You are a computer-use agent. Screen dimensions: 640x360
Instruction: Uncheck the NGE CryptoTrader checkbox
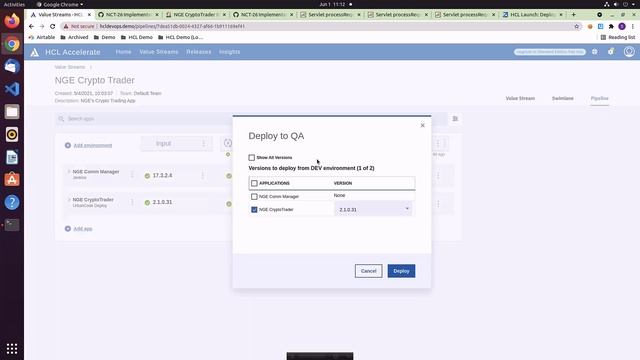pos(254,209)
